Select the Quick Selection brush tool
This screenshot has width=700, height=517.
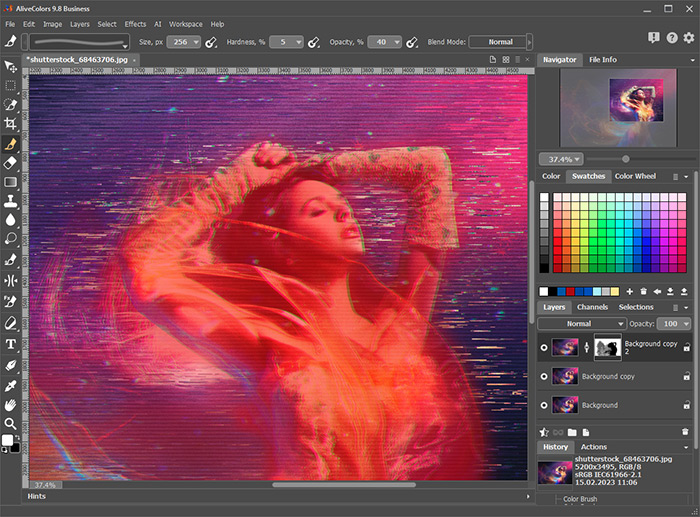(10, 104)
